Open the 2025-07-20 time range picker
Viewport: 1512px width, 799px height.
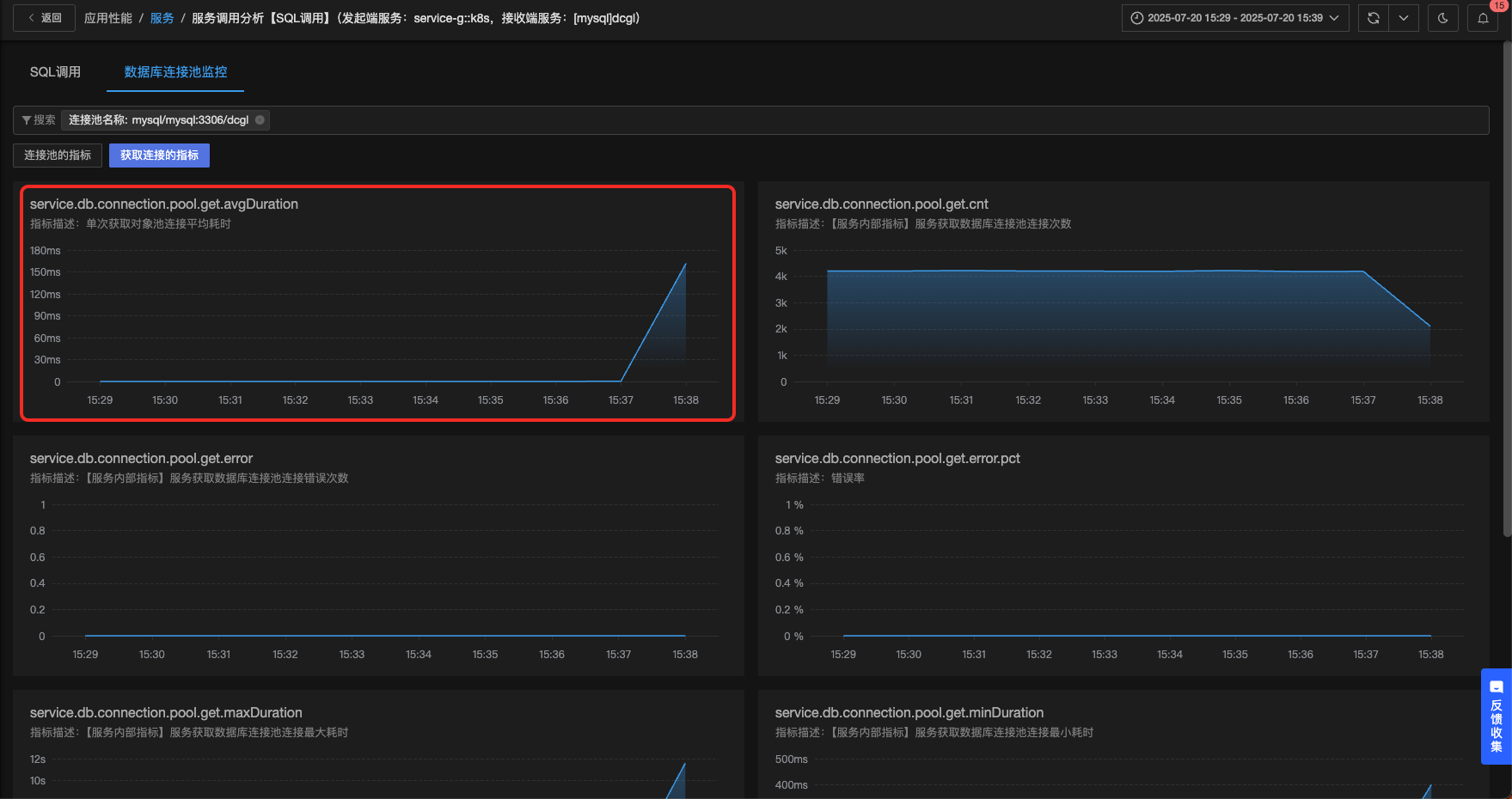coord(1234,18)
